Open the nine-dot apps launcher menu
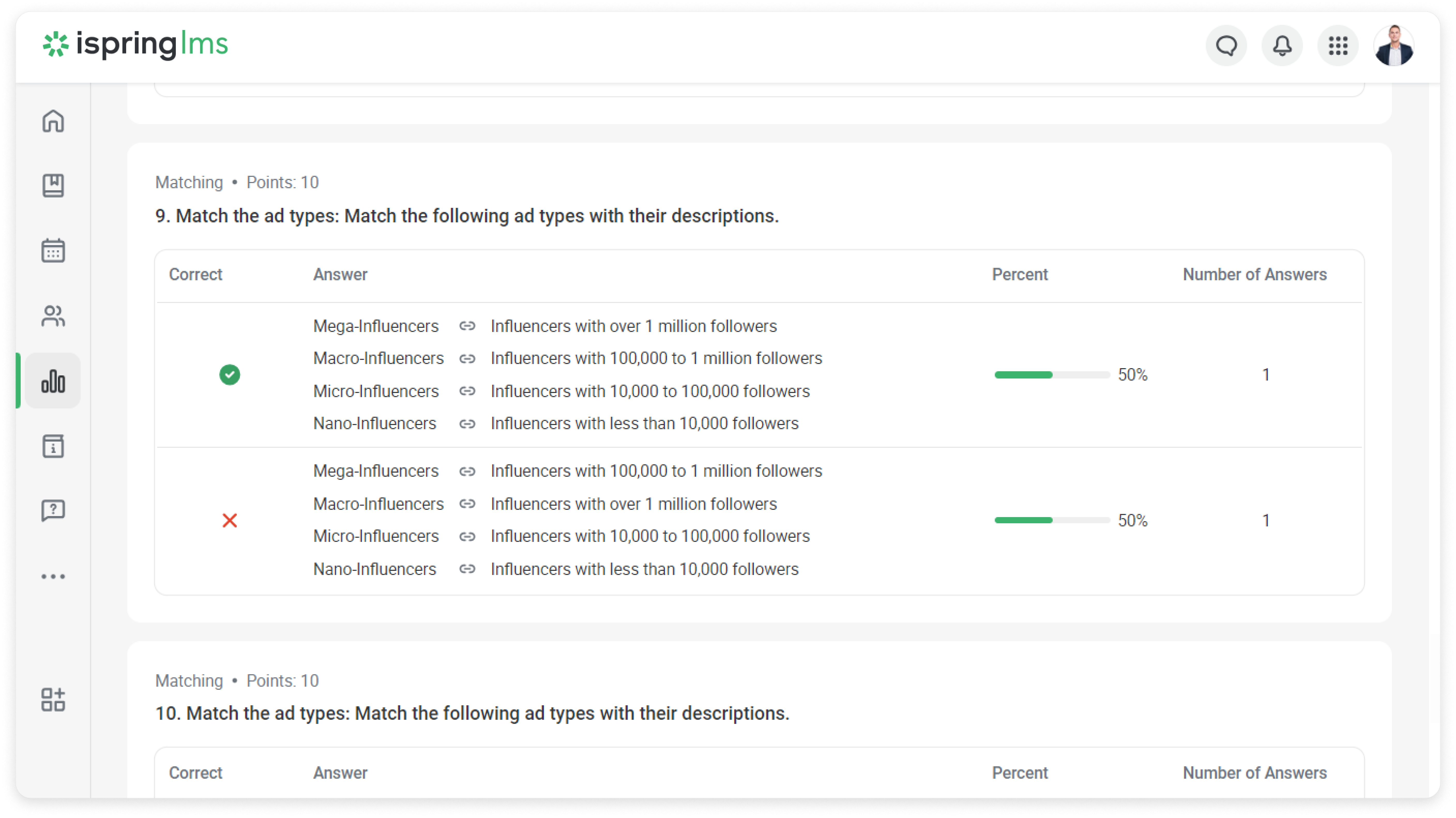This screenshot has width=1456, height=818. click(1338, 46)
